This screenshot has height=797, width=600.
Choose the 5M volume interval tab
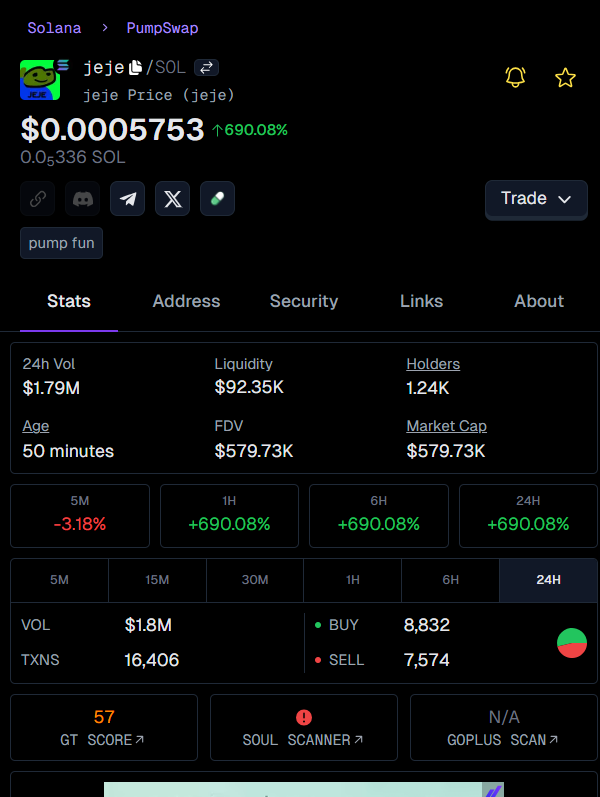tap(59, 580)
